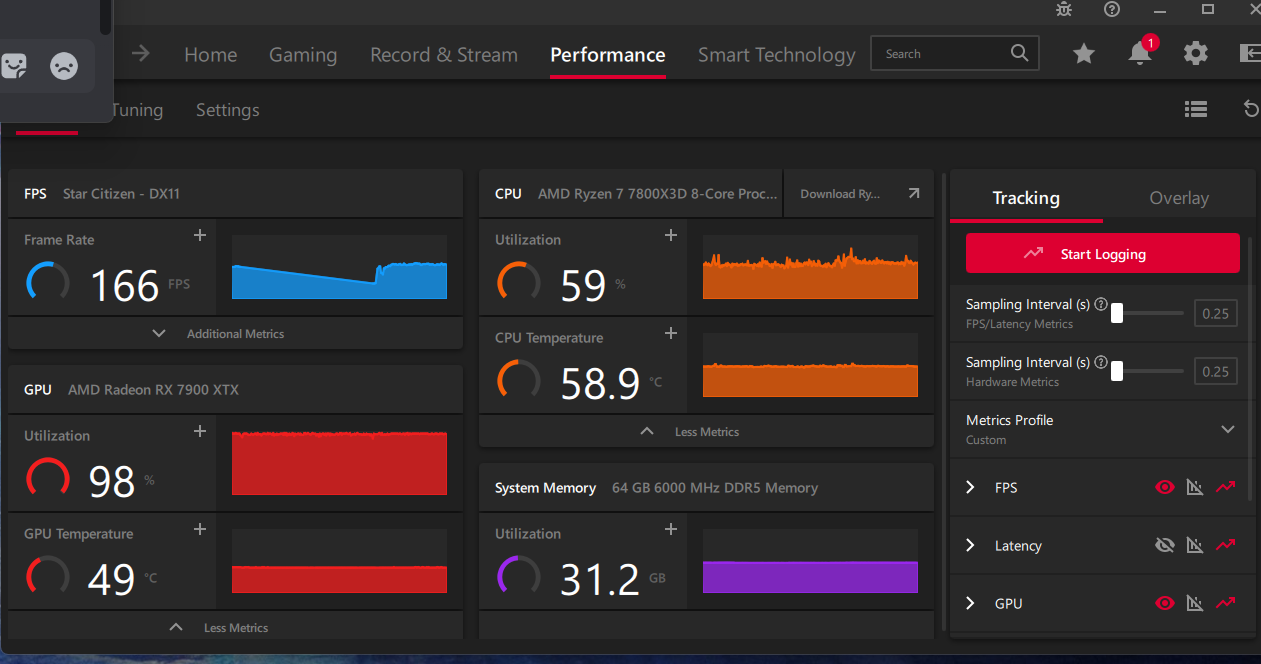Switch to list view layout icon
This screenshot has height=664, width=1261.
[1196, 109]
